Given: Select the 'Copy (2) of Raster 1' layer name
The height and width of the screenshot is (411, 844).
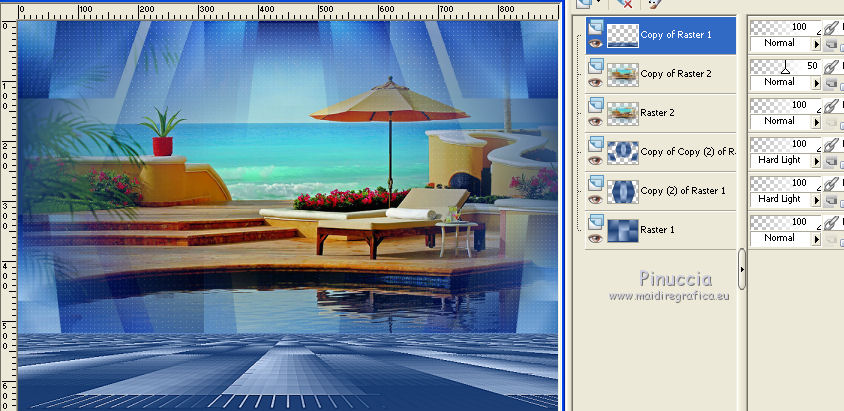Looking at the screenshot, I should [683, 191].
